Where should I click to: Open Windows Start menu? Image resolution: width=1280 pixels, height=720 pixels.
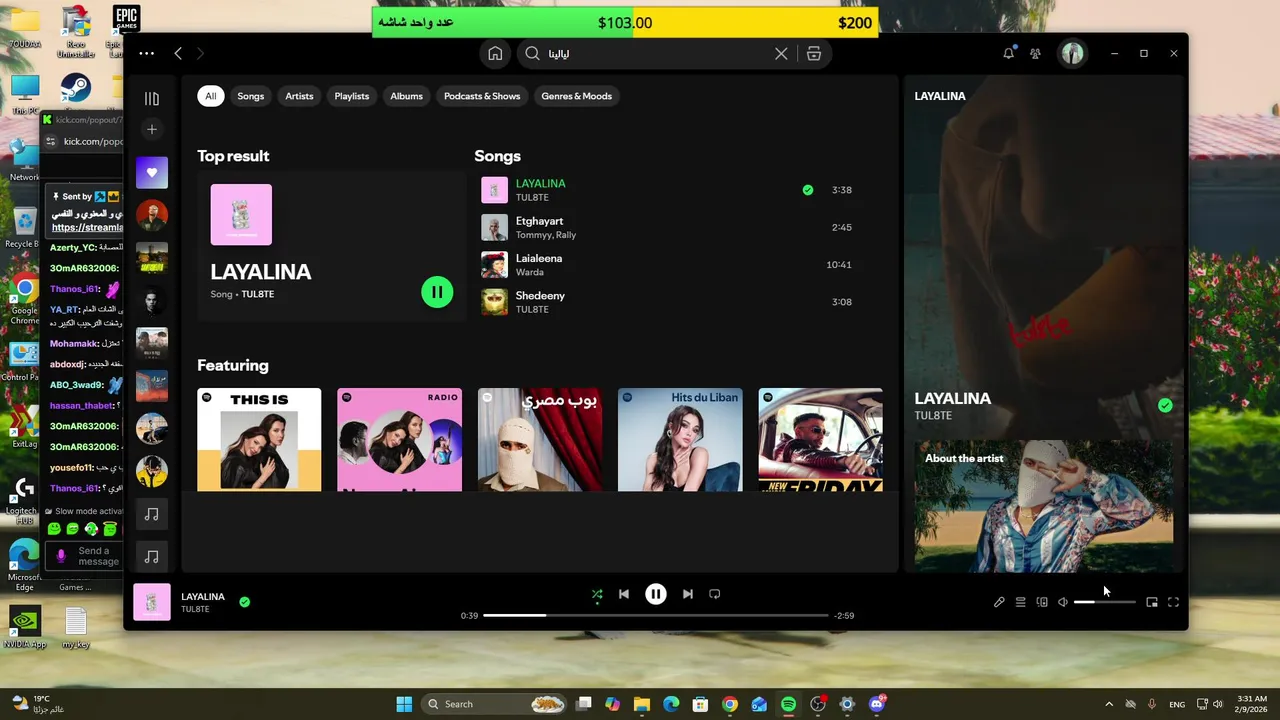click(x=404, y=704)
